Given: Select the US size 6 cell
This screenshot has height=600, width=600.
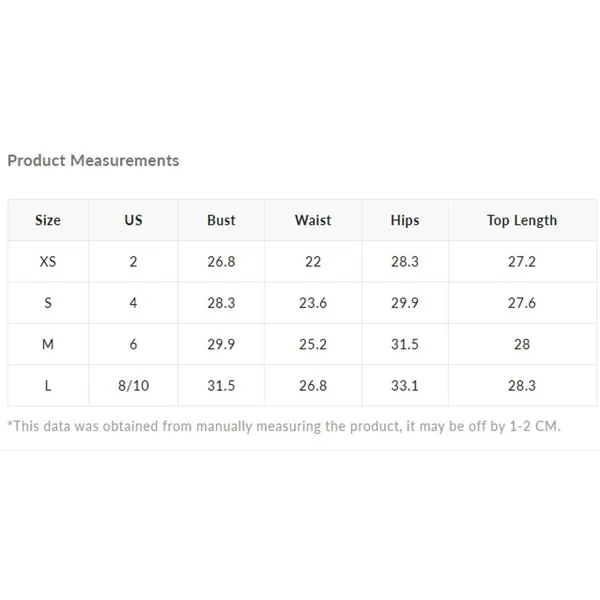Looking at the screenshot, I should [133, 344].
